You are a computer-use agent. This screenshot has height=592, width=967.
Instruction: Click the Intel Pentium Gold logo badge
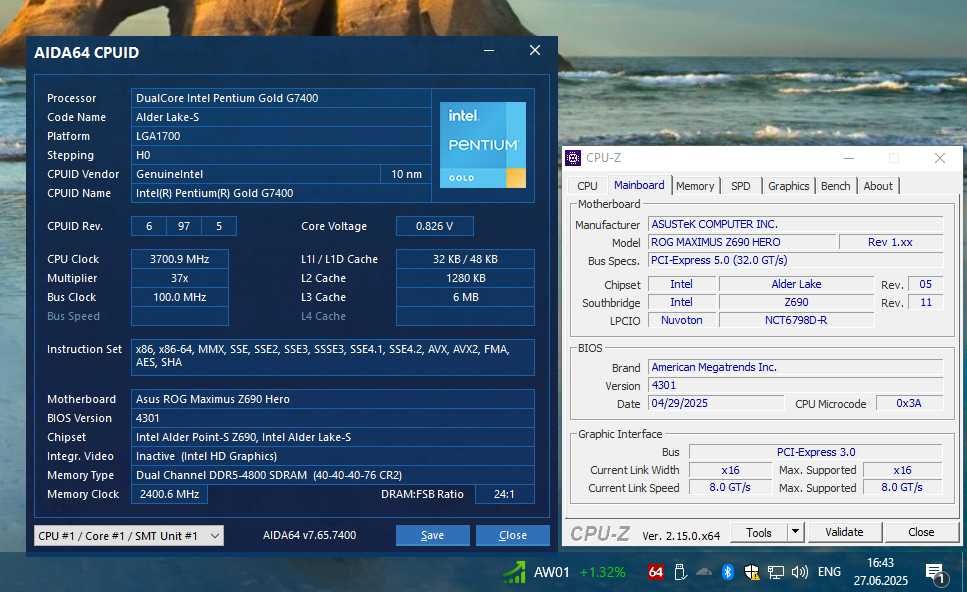(x=482, y=145)
